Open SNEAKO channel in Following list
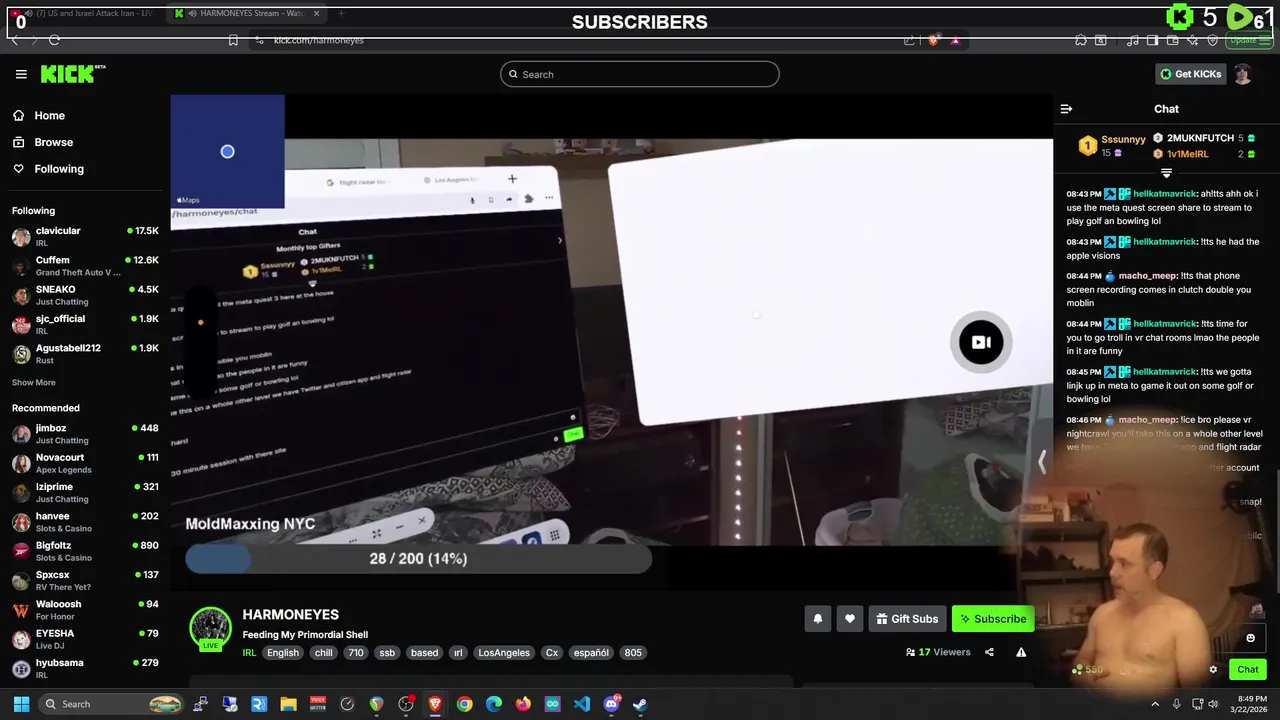 point(85,295)
